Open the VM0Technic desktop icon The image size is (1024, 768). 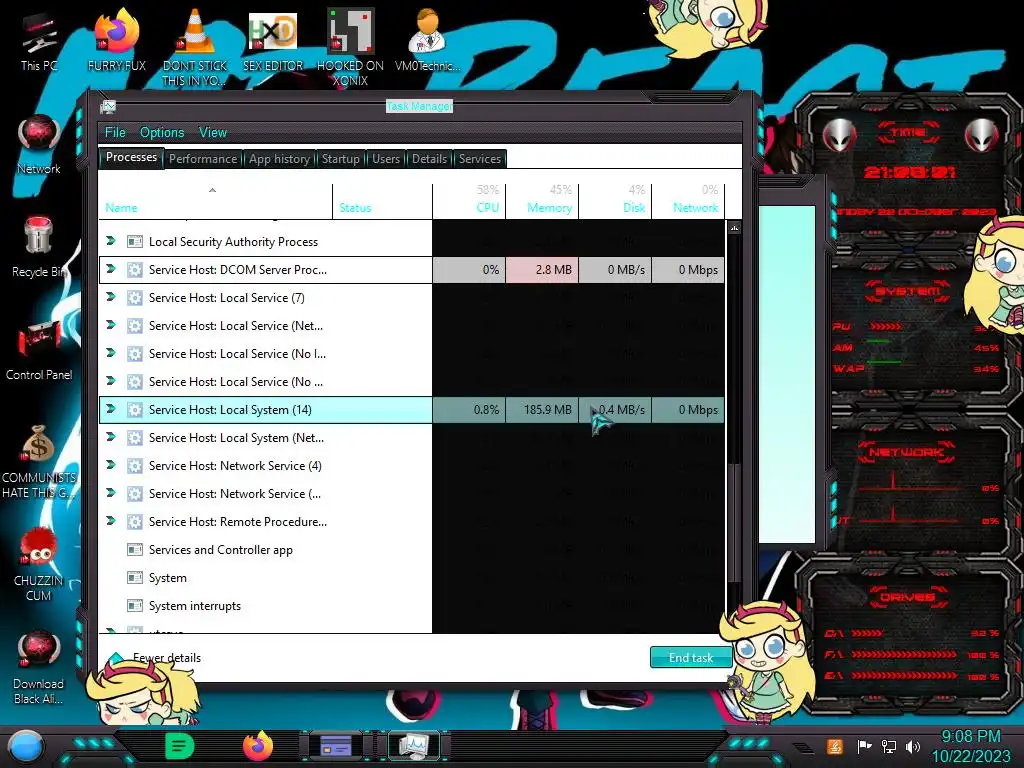pyautogui.click(x=427, y=39)
